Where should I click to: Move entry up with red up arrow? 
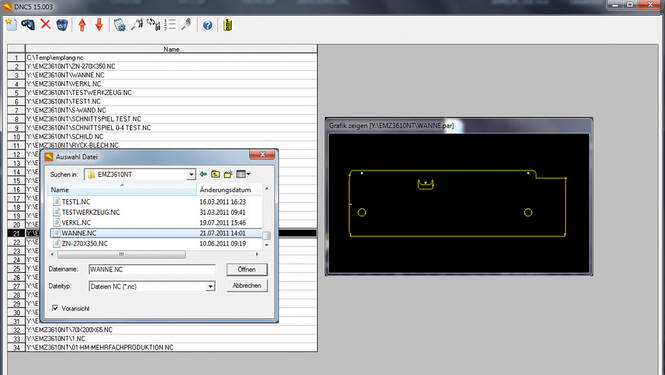pos(82,25)
